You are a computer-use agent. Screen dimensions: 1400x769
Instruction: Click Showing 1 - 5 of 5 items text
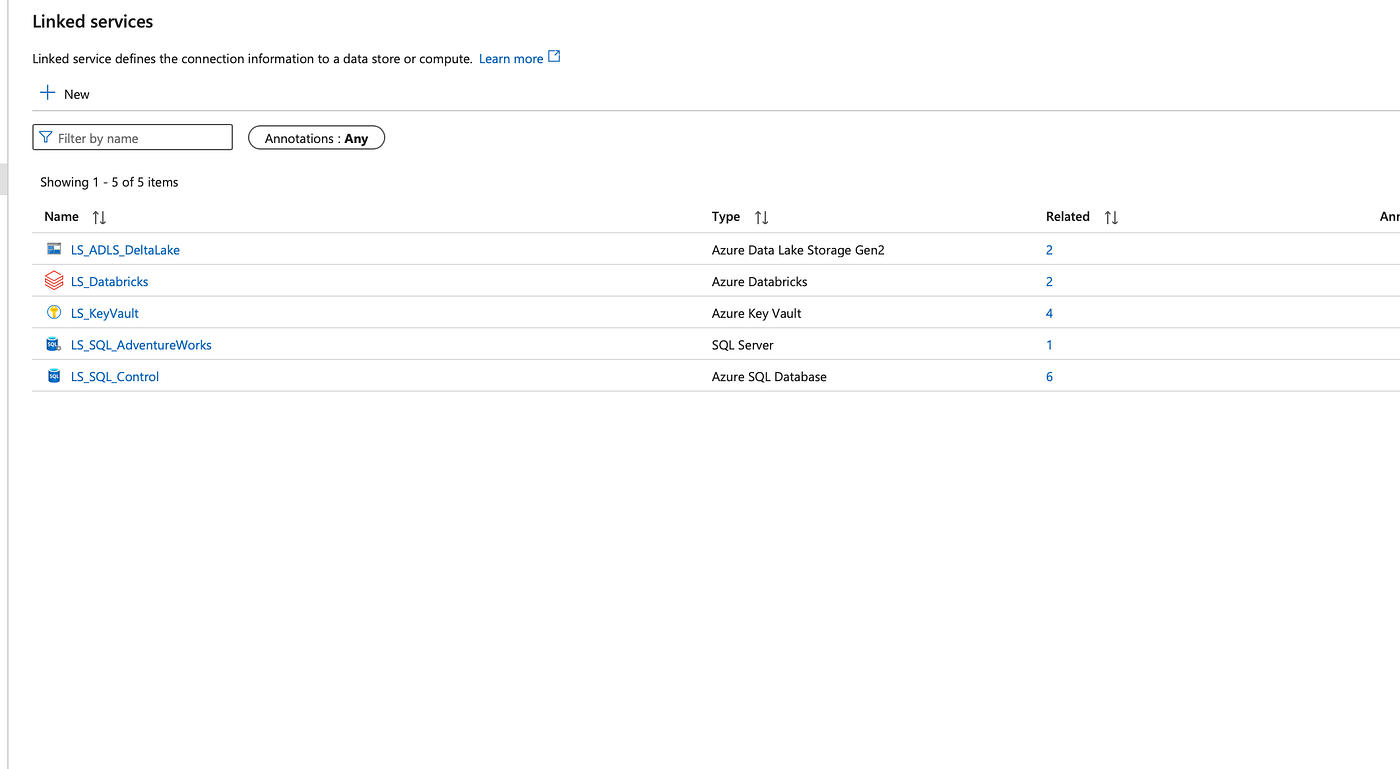click(109, 182)
